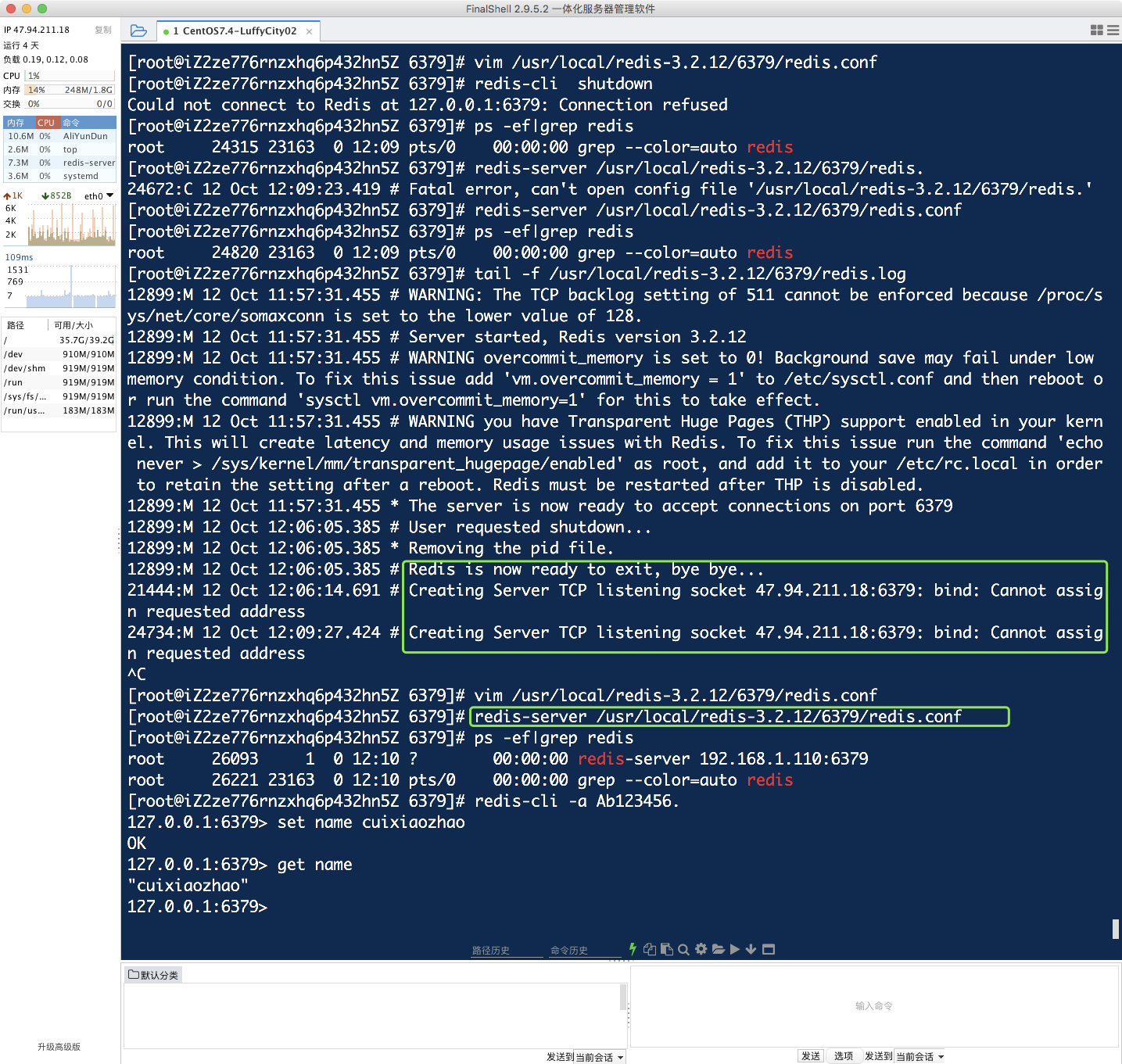Click the 内存 memory usage bar 248M/1.8G

70,90
